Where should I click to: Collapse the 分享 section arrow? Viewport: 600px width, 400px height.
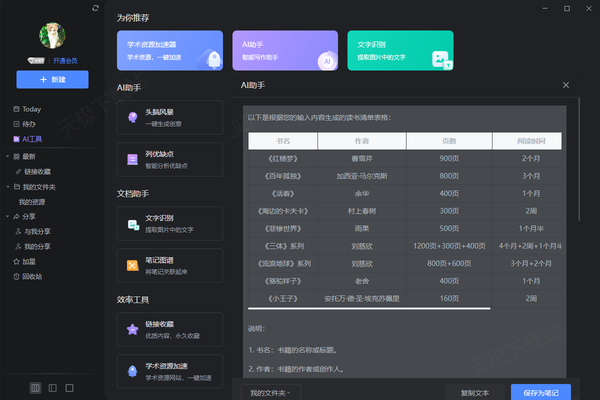tap(6, 216)
